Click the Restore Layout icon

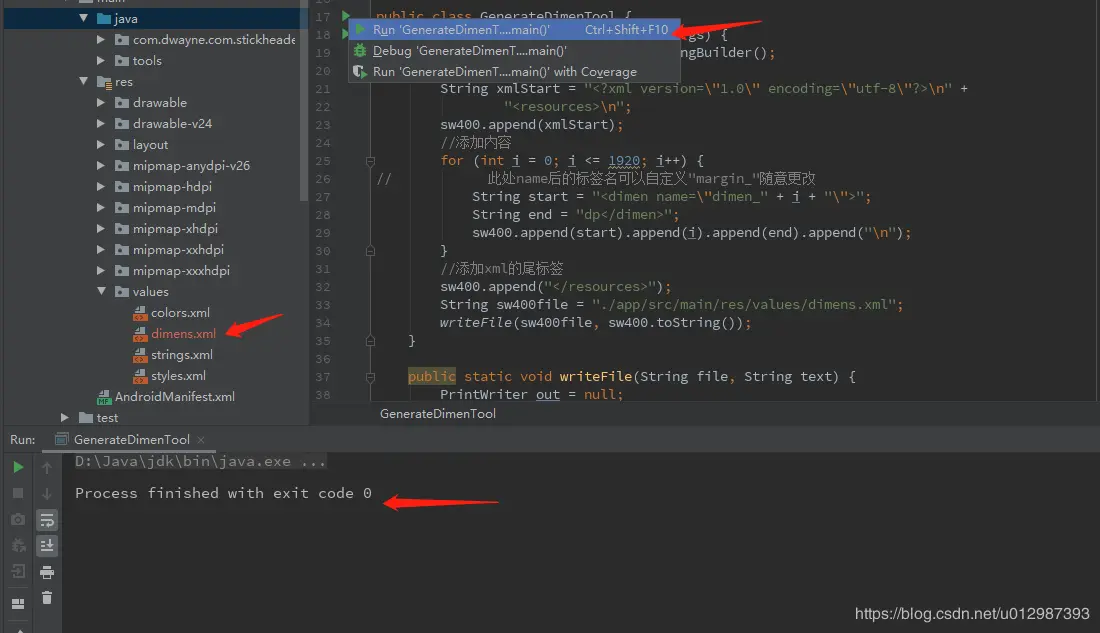(x=18, y=604)
